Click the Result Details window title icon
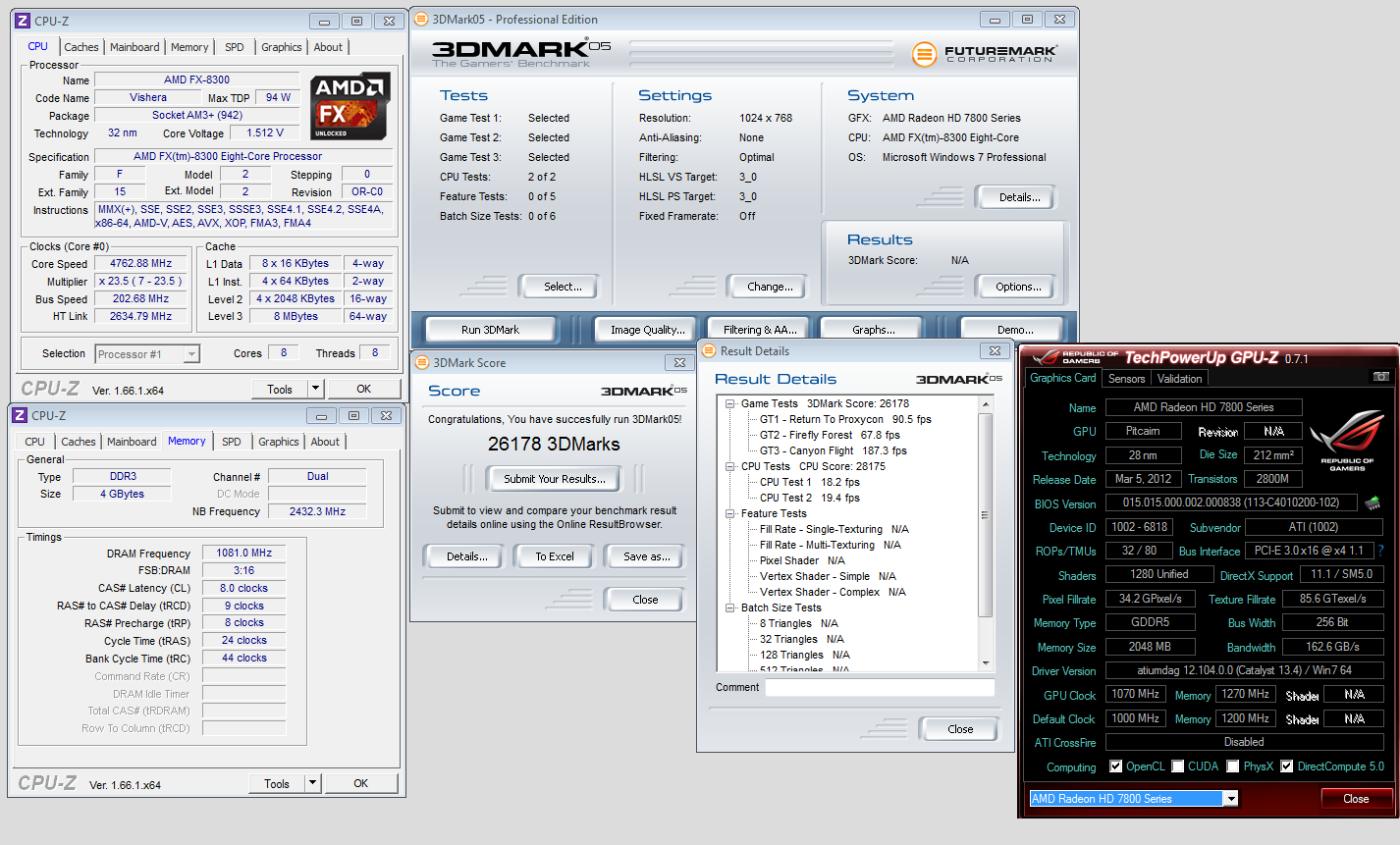1400x845 pixels. (709, 350)
